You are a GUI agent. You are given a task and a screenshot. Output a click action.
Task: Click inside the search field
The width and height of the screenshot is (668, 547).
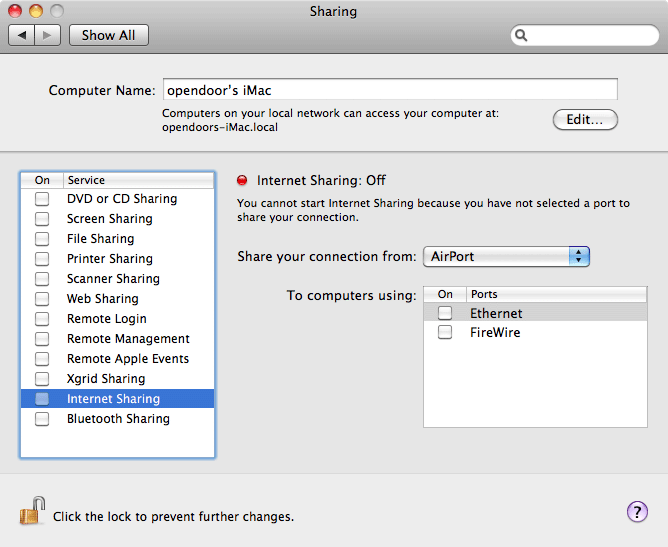point(590,35)
